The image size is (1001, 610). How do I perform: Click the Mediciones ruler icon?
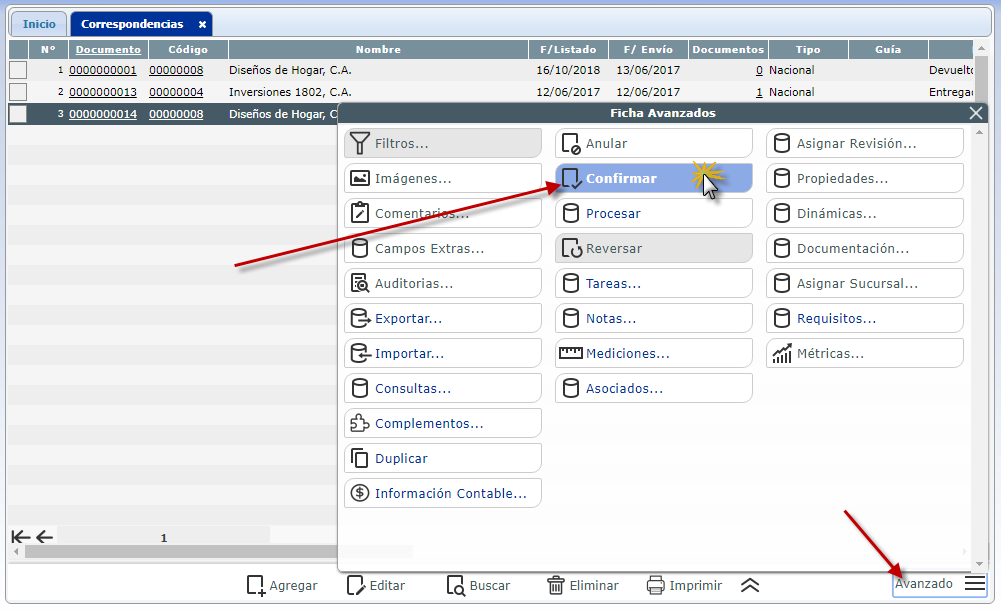point(570,354)
